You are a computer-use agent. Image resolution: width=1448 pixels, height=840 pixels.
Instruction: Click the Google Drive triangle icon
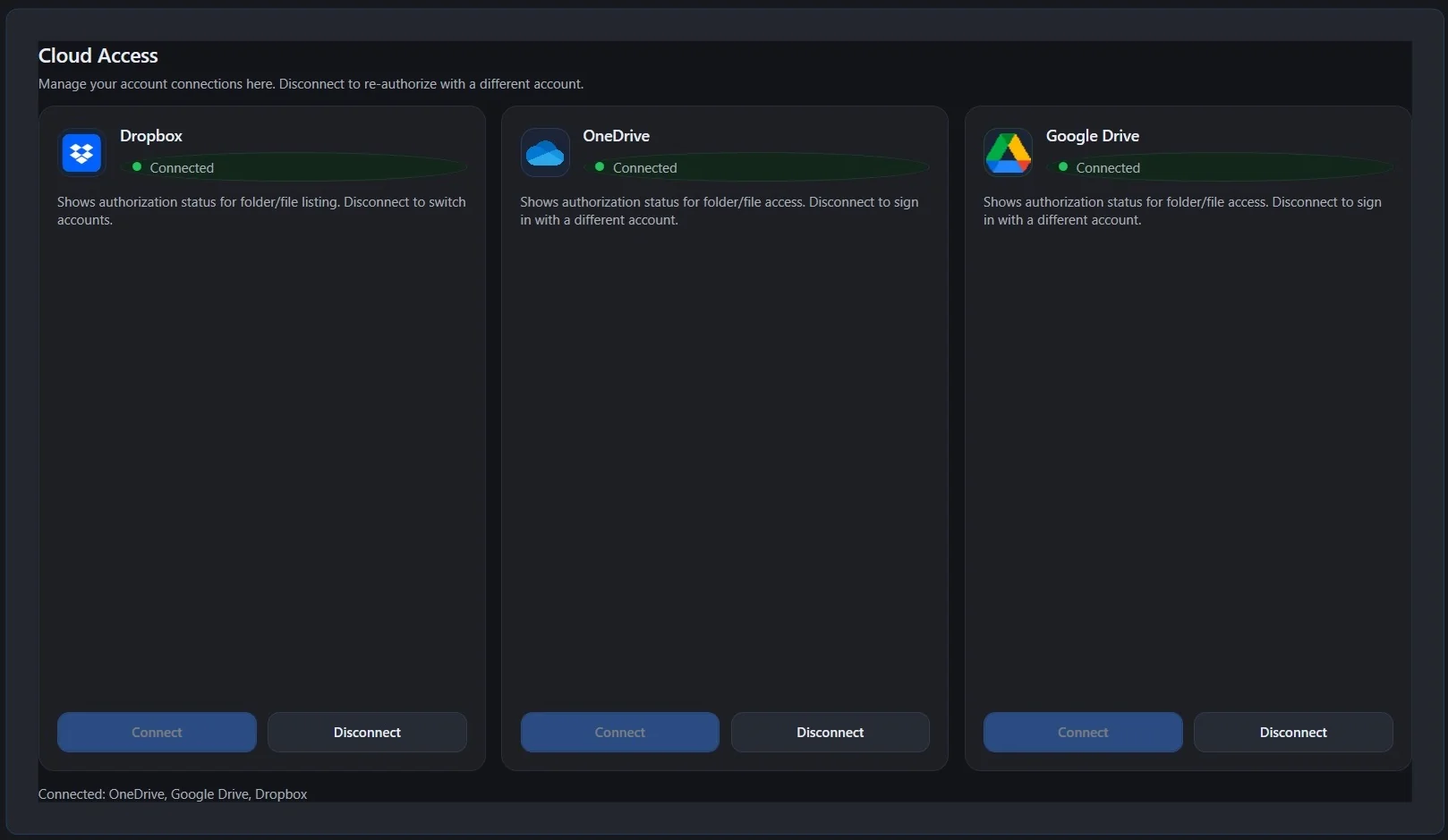tap(1008, 152)
